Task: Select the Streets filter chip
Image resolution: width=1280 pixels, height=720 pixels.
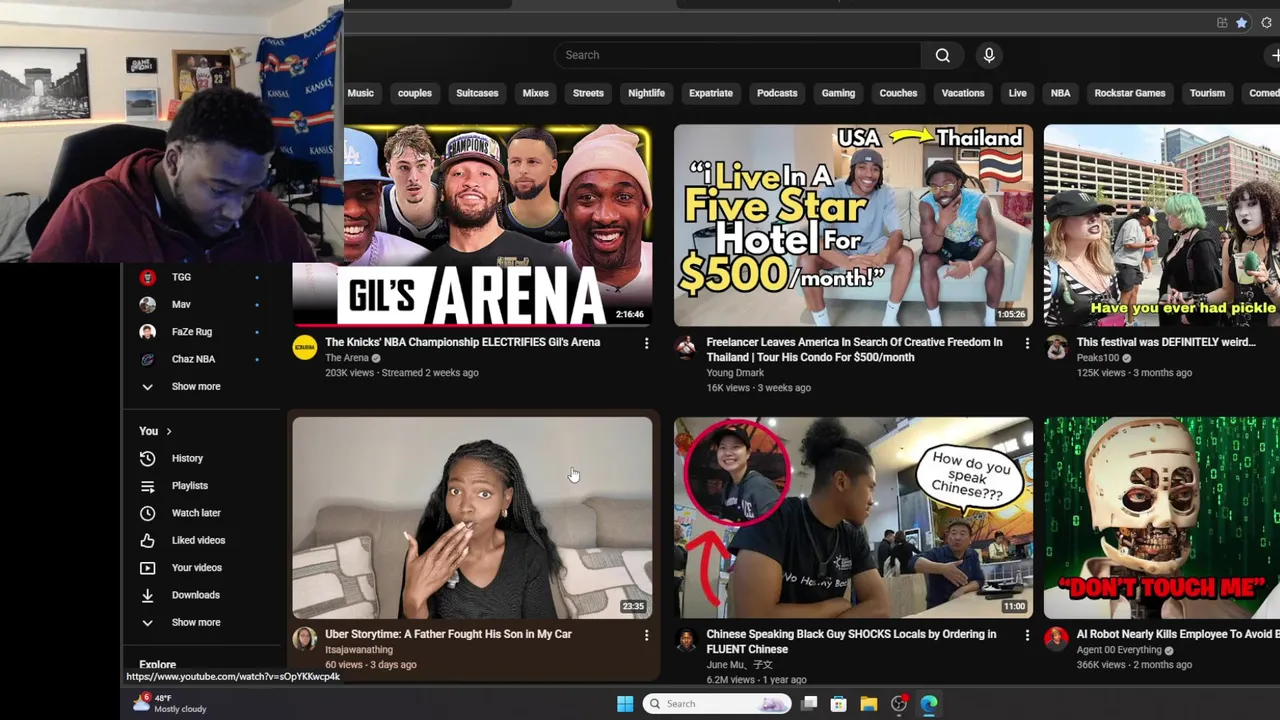Action: click(x=588, y=93)
